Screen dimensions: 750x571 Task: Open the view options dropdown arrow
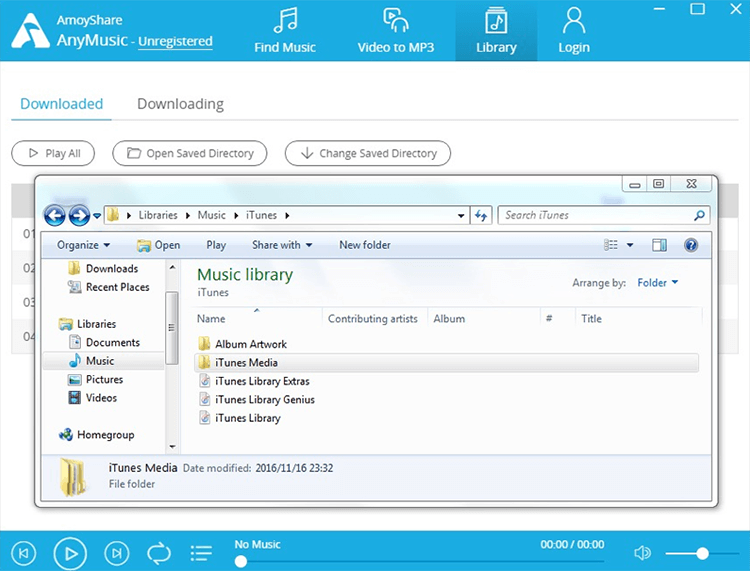630,245
